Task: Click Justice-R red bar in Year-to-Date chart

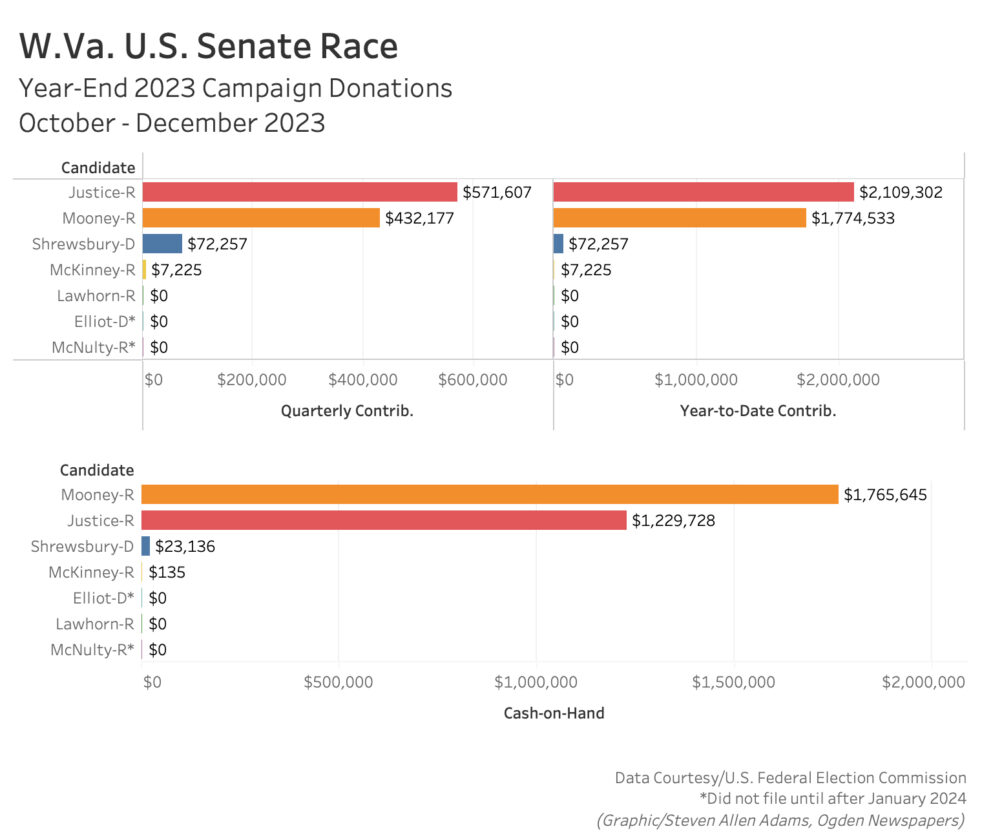Action: (x=703, y=192)
